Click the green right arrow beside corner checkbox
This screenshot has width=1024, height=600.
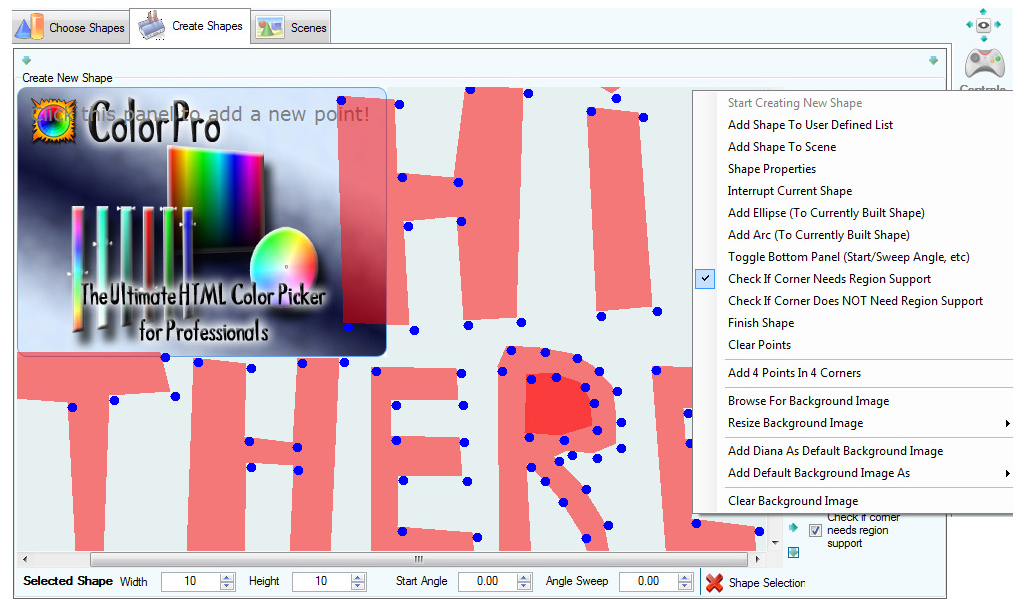[x=793, y=528]
